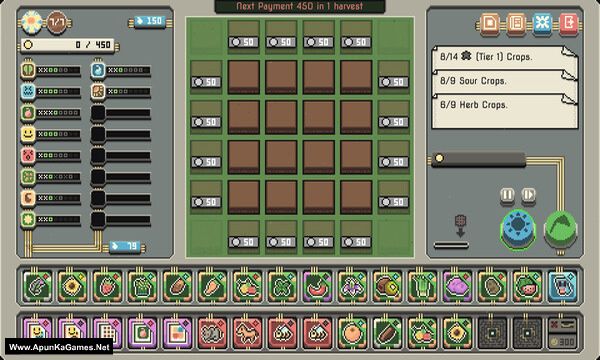
Task: Pick the purple multicolor shapes card
Action: (x=178, y=333)
